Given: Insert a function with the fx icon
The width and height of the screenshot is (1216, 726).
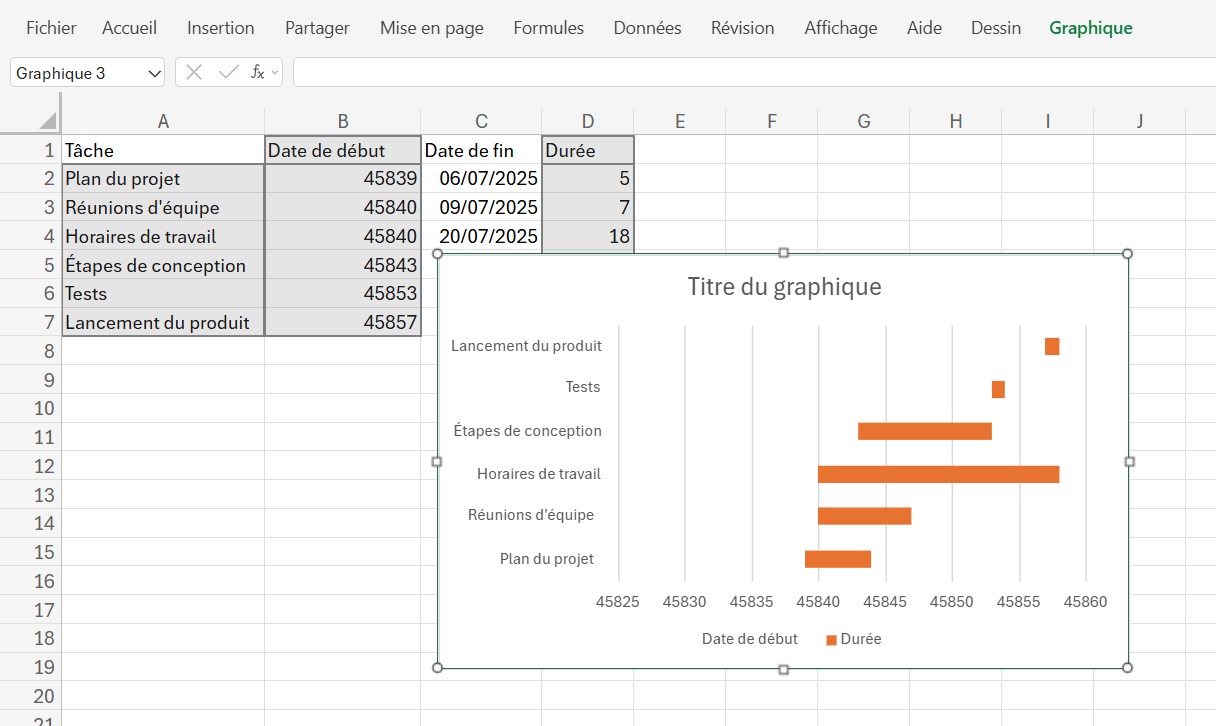Looking at the screenshot, I should [x=258, y=72].
